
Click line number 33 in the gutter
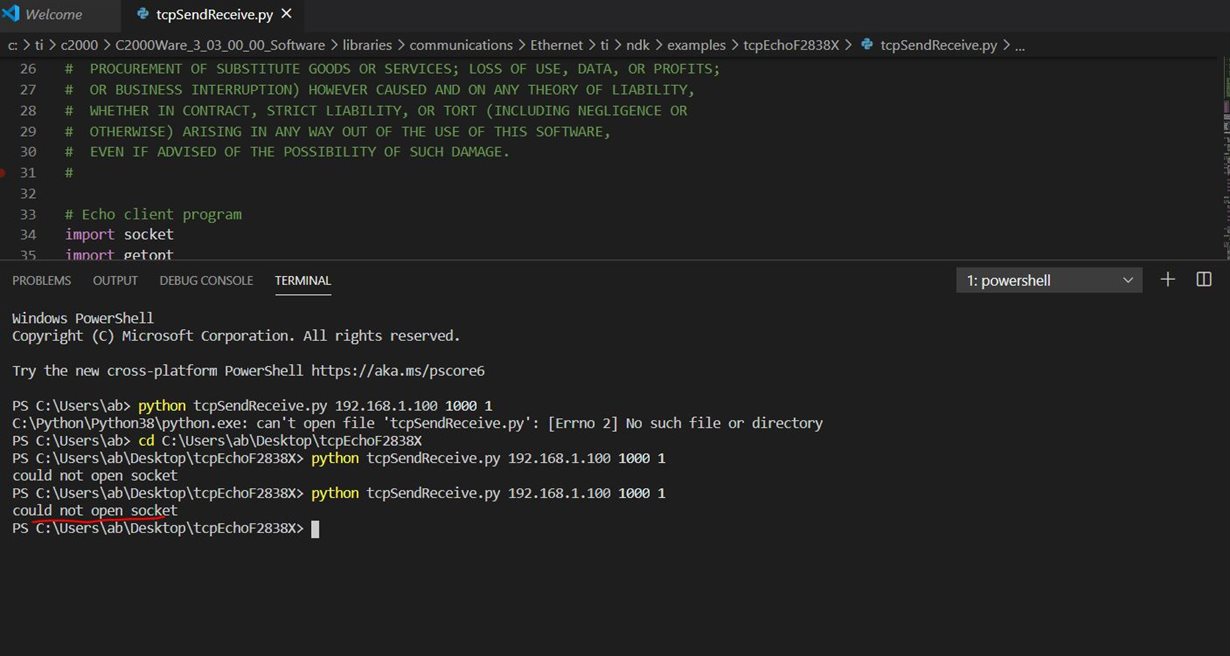[x=28, y=214]
